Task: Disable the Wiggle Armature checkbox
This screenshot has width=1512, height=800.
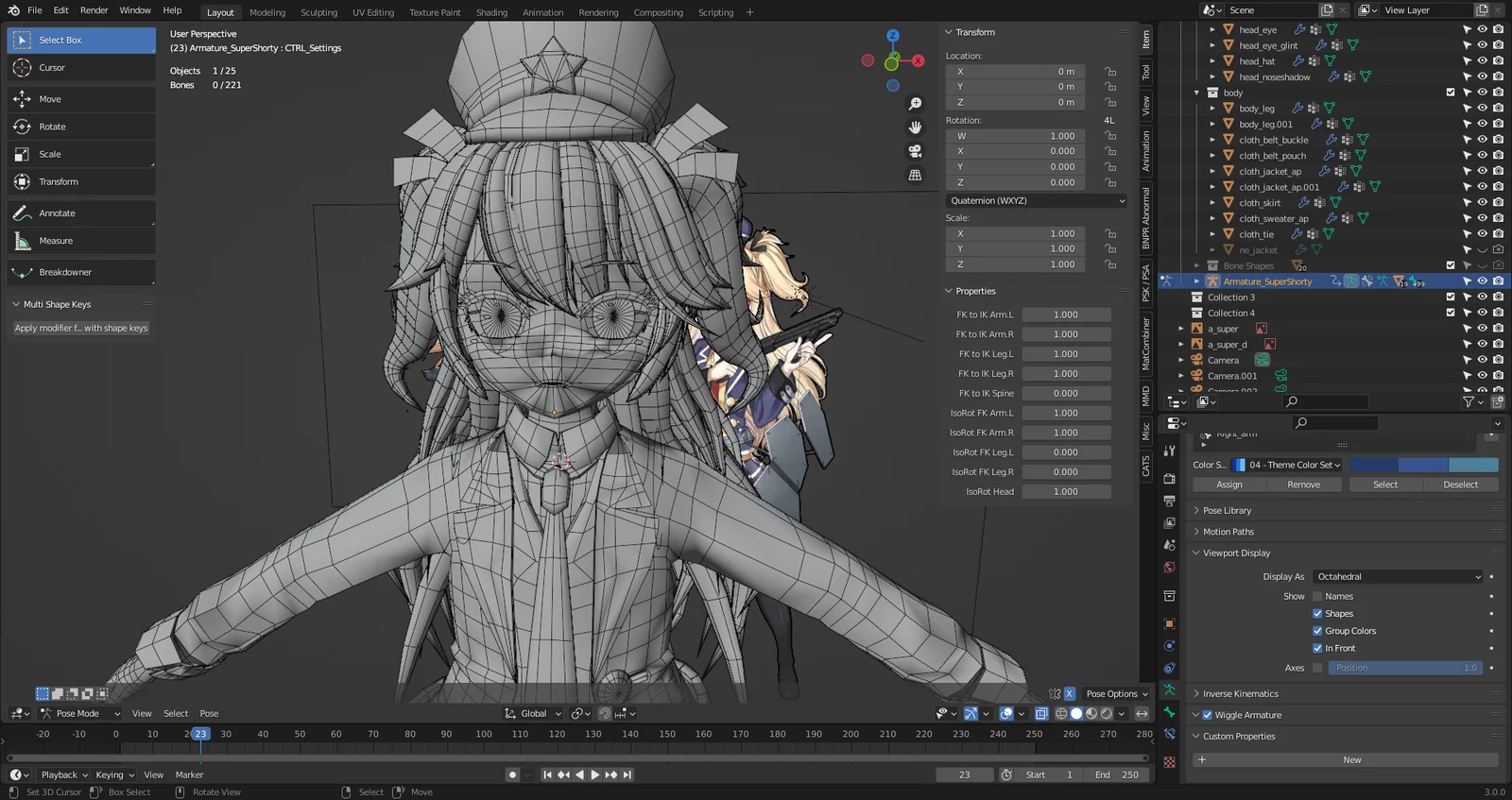Action: point(1207,715)
